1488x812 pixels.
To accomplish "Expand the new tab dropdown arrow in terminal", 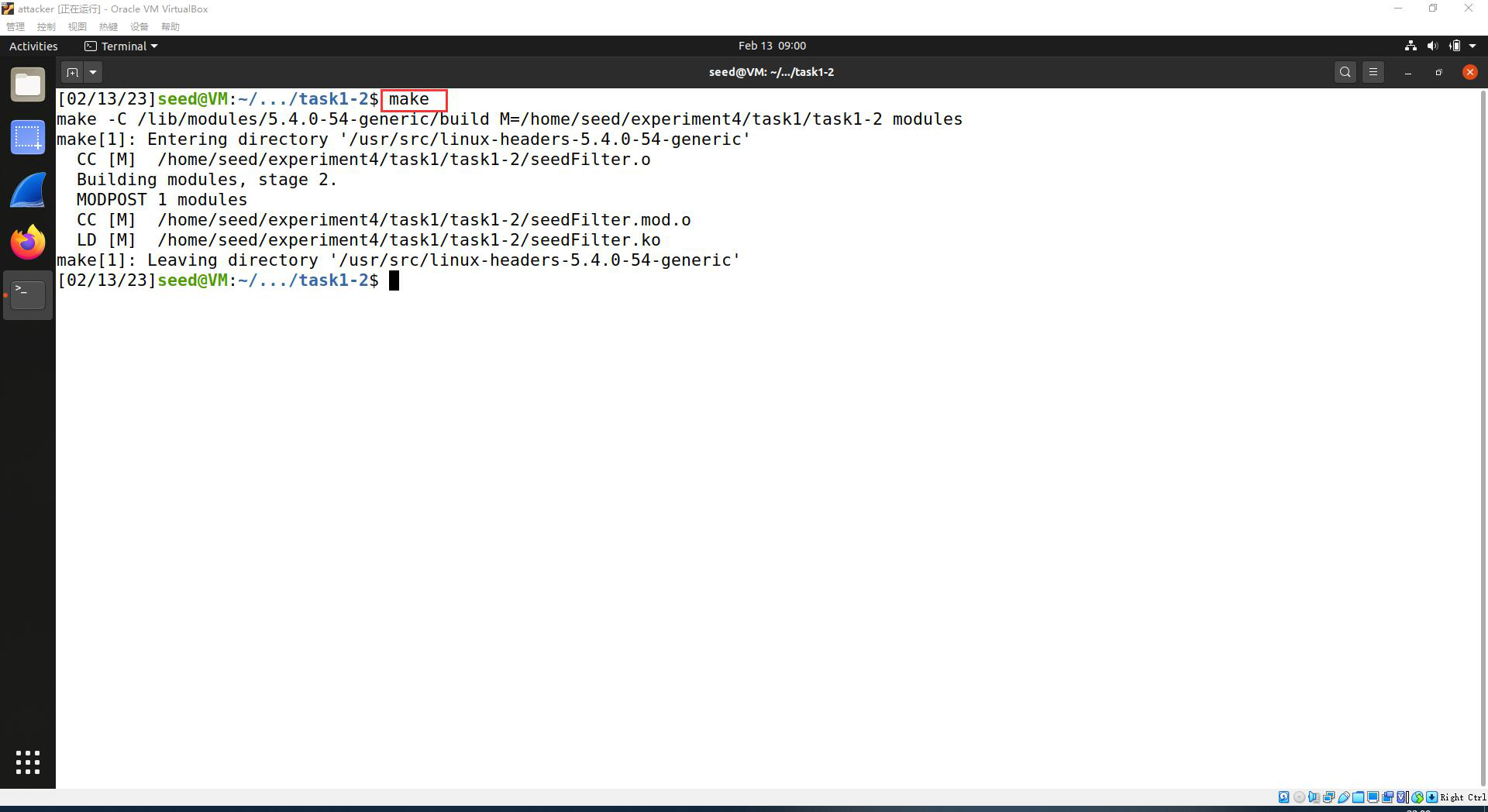I will pos(93,71).
